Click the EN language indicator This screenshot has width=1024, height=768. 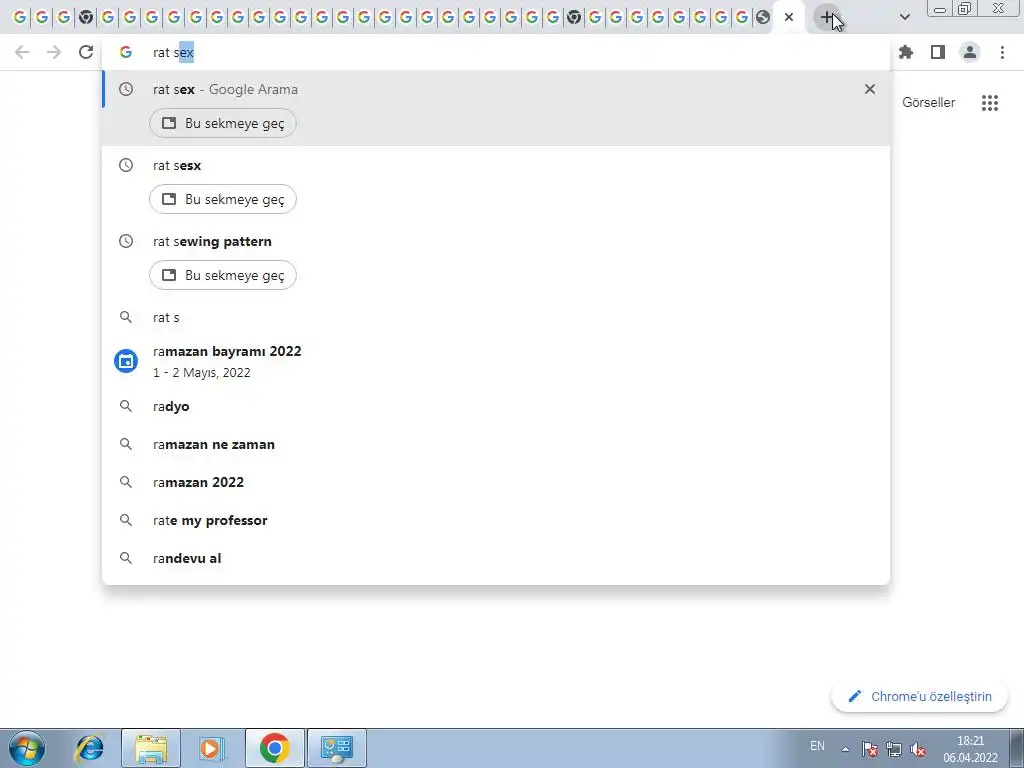click(817, 746)
